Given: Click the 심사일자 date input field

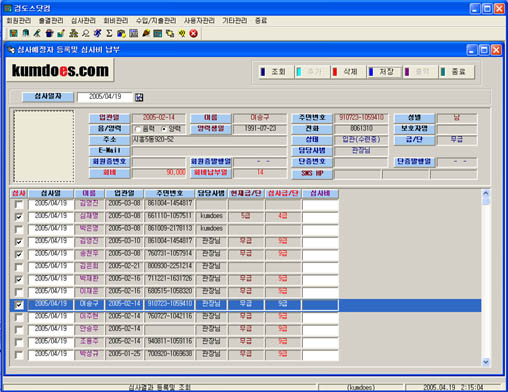Looking at the screenshot, I should point(104,97).
